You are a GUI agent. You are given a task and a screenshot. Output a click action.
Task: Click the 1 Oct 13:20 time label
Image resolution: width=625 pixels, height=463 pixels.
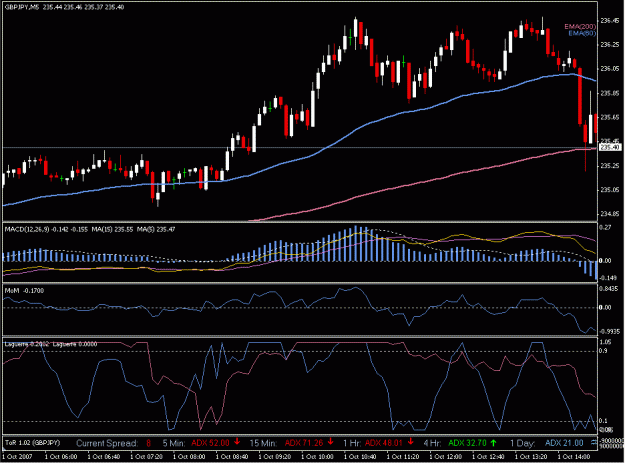pyautogui.click(x=530, y=457)
